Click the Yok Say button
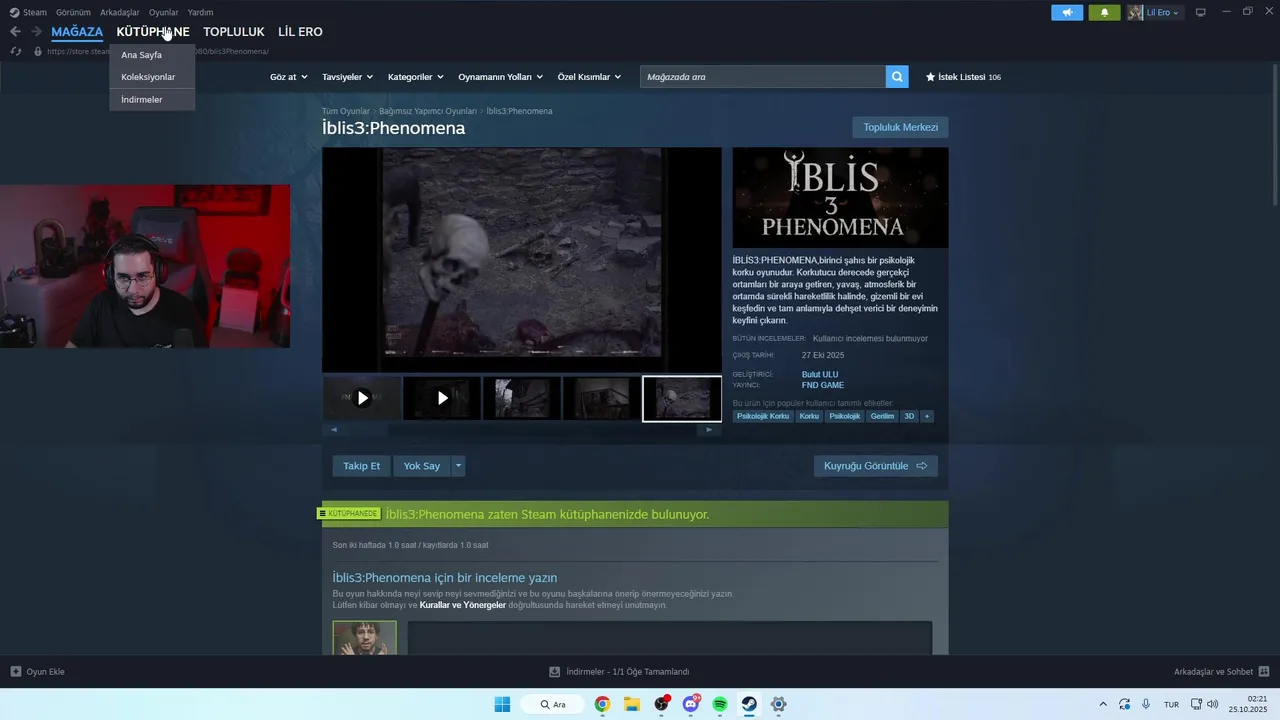The image size is (1280, 720). click(x=422, y=466)
